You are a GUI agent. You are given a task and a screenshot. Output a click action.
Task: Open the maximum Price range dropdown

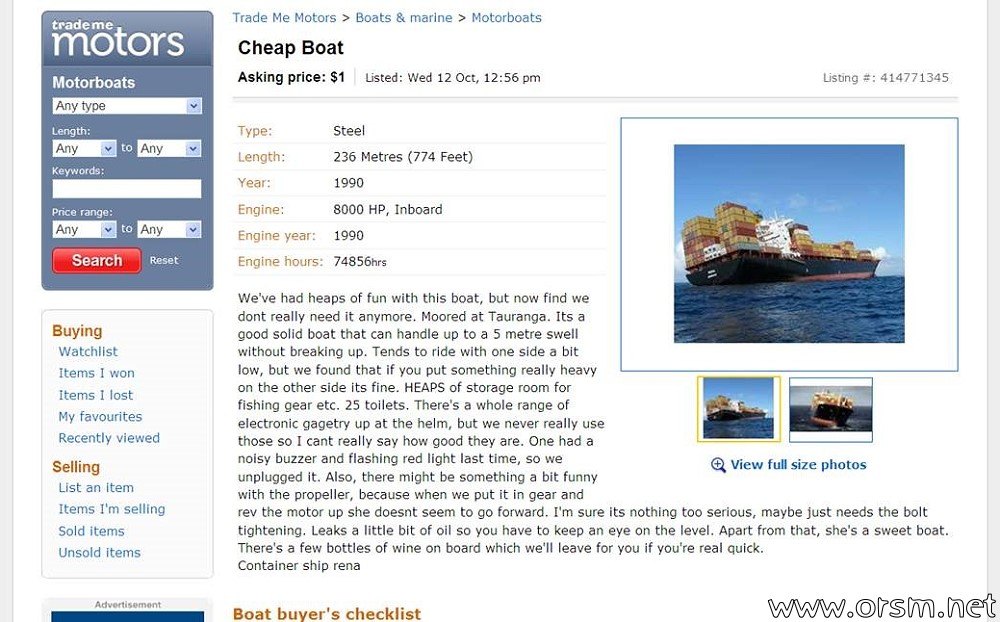[x=169, y=230]
